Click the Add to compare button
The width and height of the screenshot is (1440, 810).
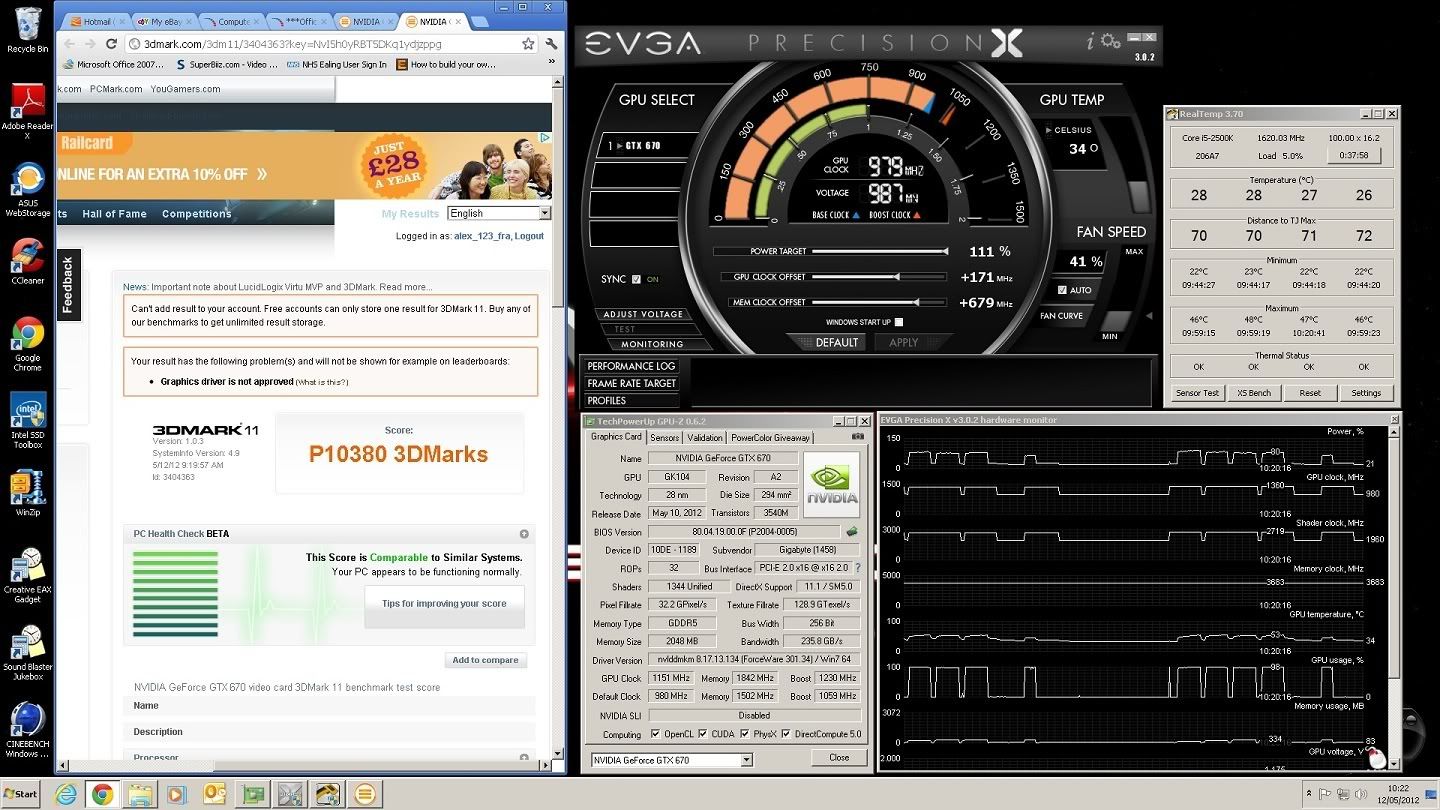pyautogui.click(x=485, y=660)
